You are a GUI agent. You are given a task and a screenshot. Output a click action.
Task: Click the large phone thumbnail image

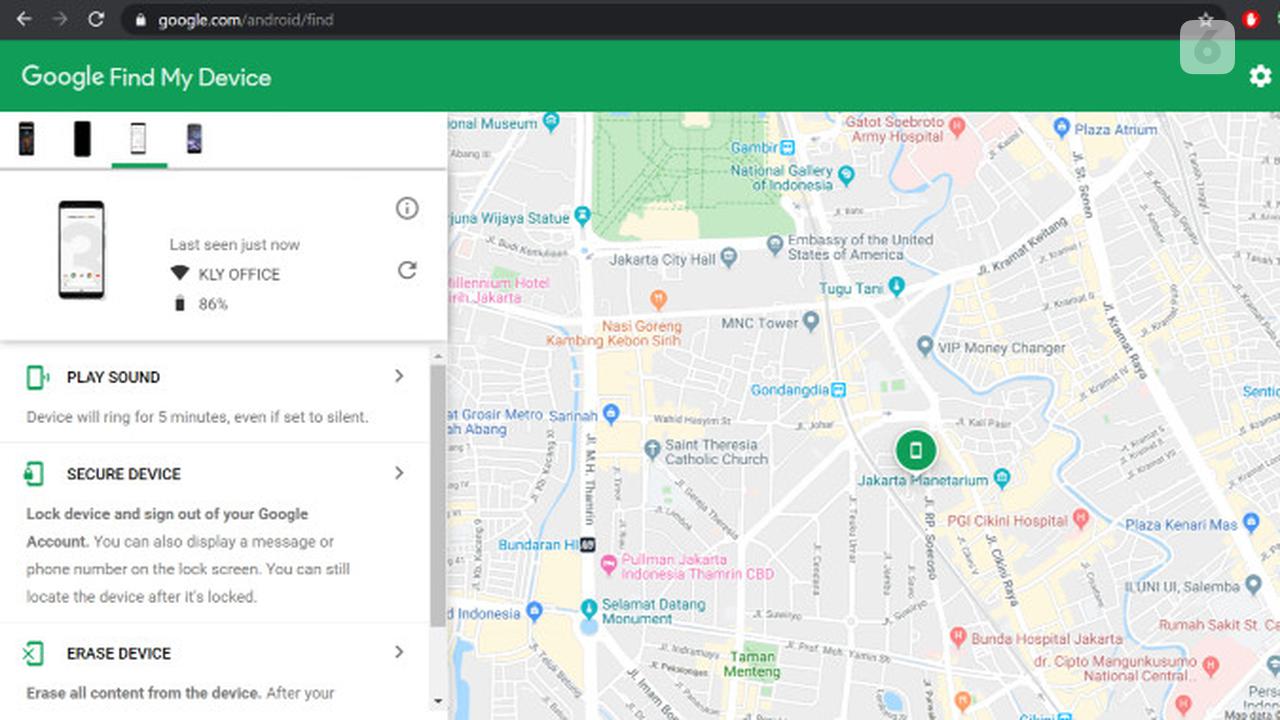pos(81,250)
